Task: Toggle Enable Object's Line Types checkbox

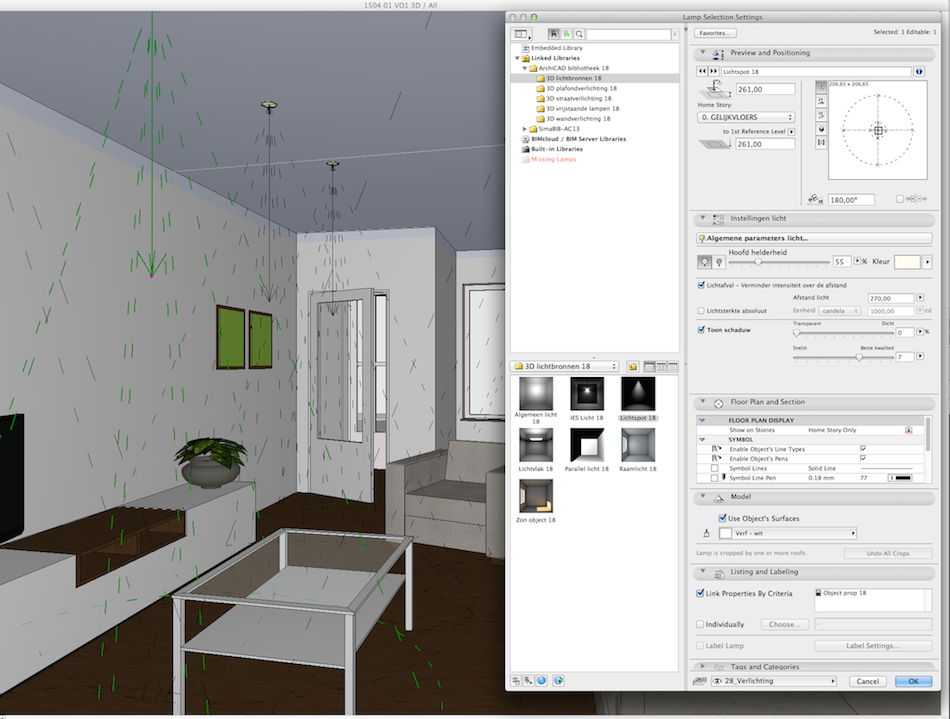Action: (863, 449)
